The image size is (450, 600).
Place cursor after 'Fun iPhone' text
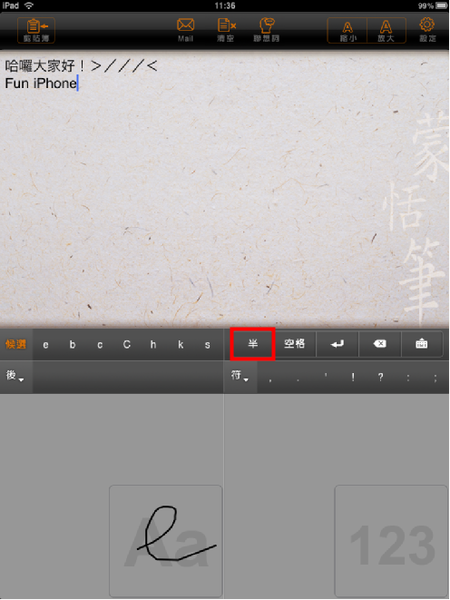click(78, 83)
